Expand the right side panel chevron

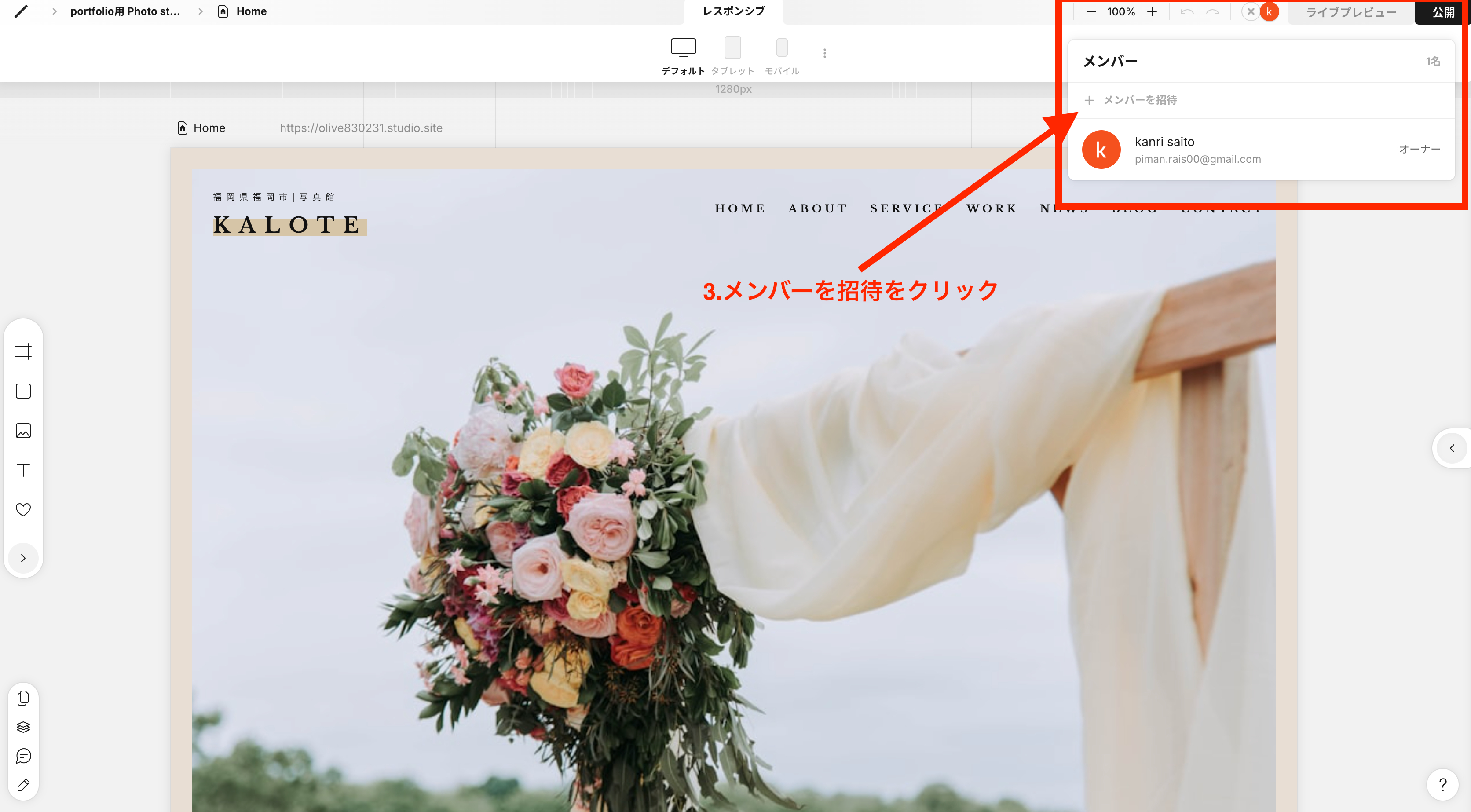click(1452, 448)
